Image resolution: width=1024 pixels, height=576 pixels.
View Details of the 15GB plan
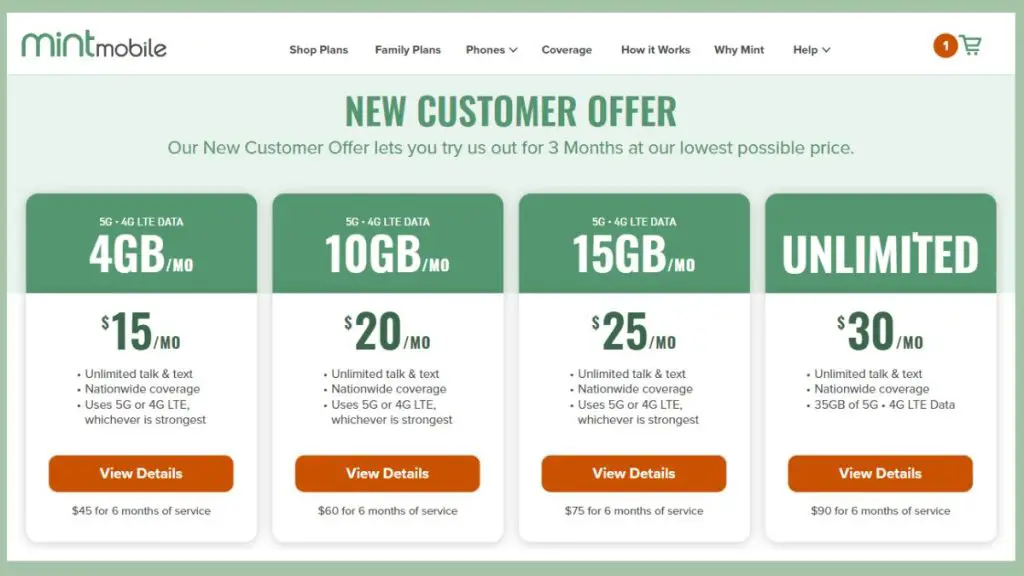[633, 473]
